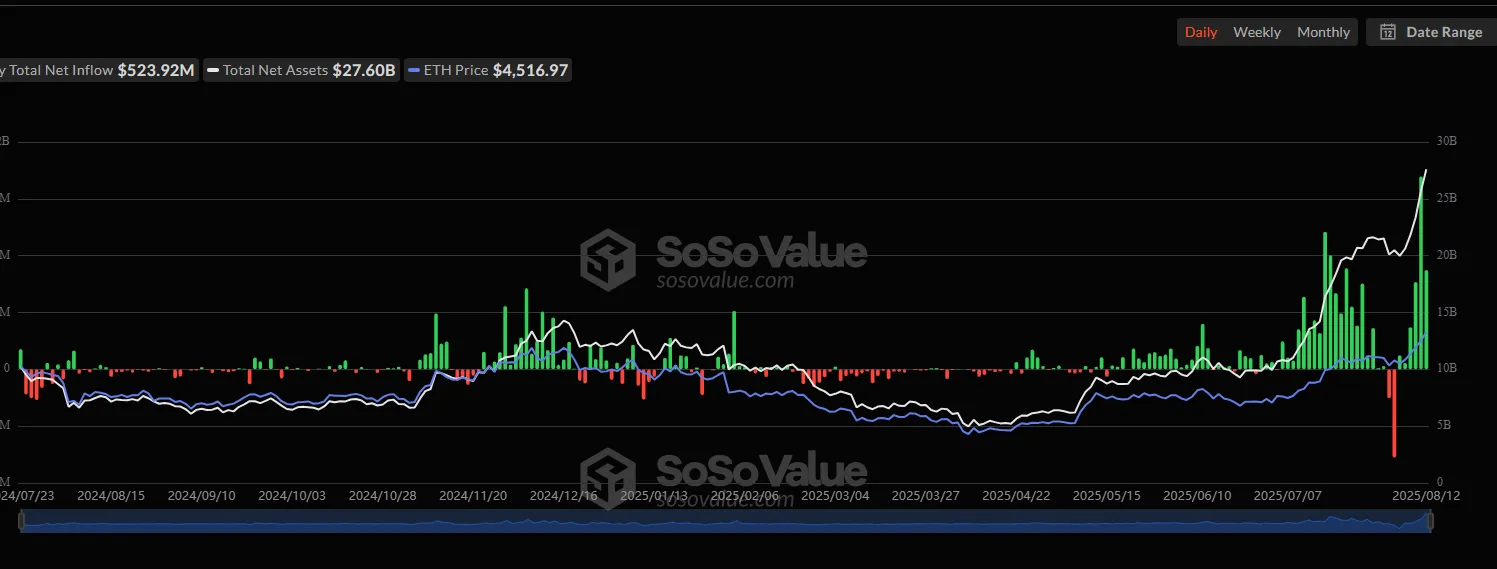The height and width of the screenshot is (569, 1497).
Task: Click the SoSoValue cube logo in upper watermark
Action: click(x=608, y=259)
